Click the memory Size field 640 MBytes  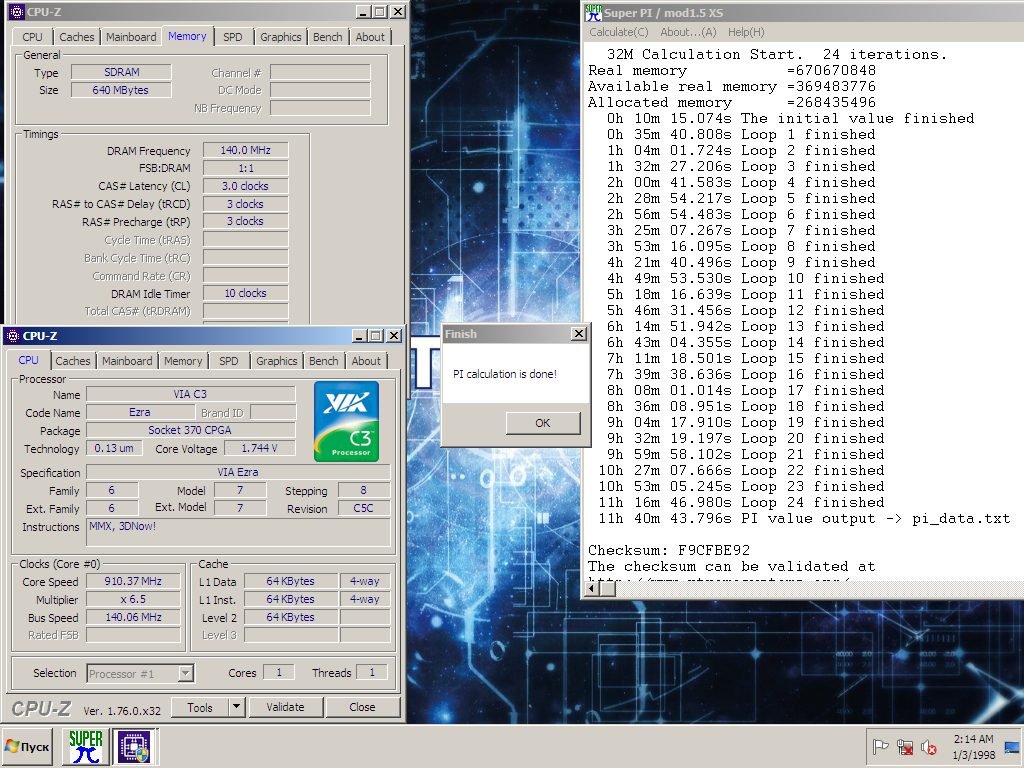pyautogui.click(x=121, y=90)
